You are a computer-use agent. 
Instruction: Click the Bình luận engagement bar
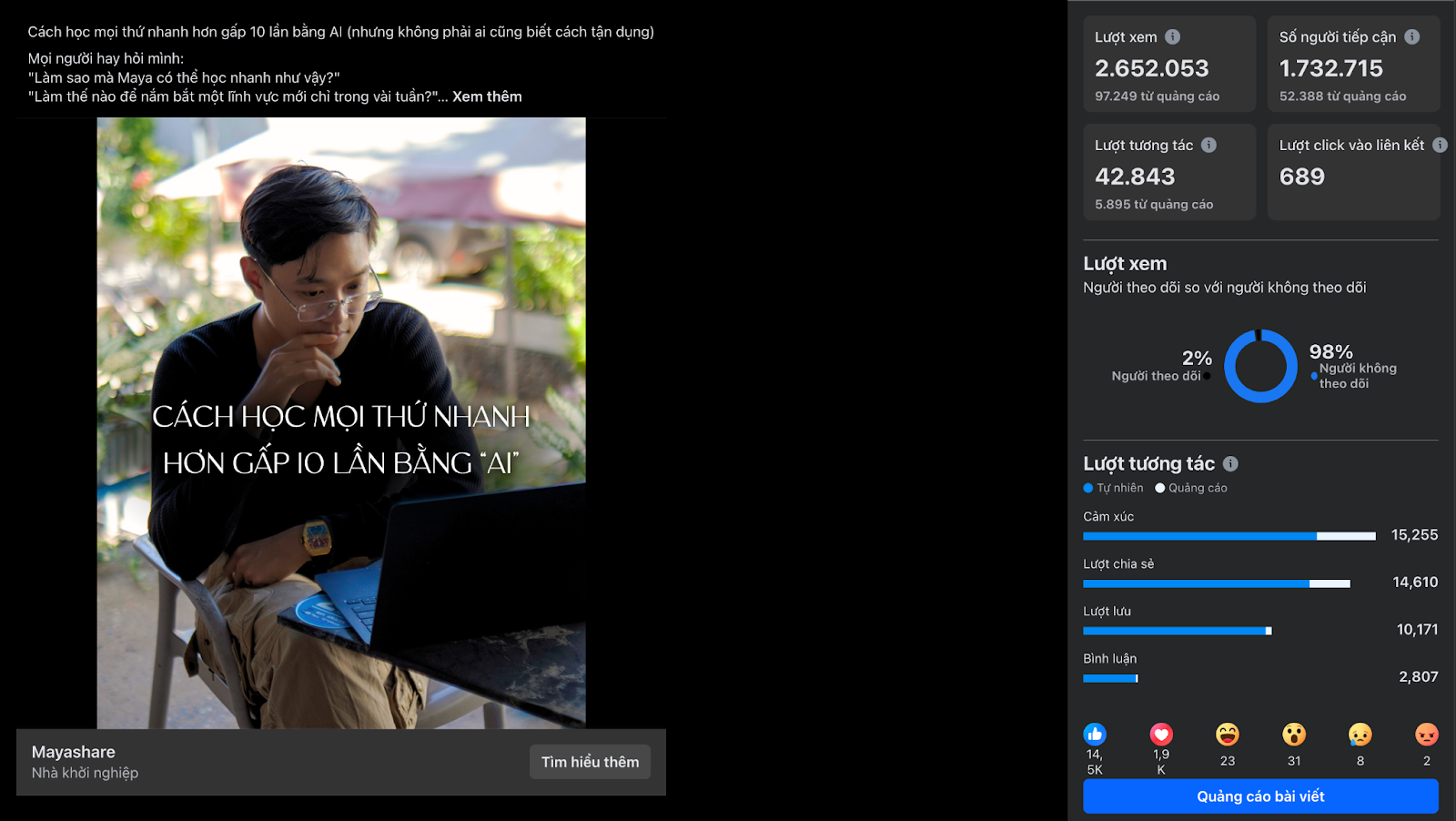click(1110, 678)
